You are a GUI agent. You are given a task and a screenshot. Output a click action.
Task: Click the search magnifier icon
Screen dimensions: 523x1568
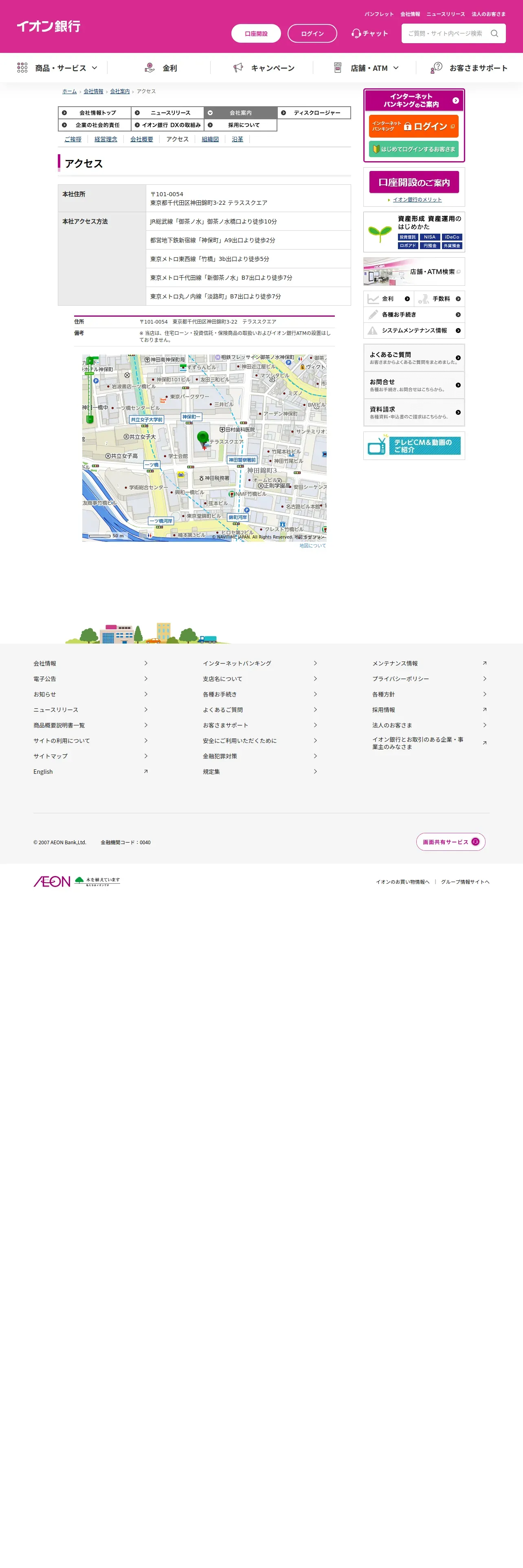click(x=494, y=33)
